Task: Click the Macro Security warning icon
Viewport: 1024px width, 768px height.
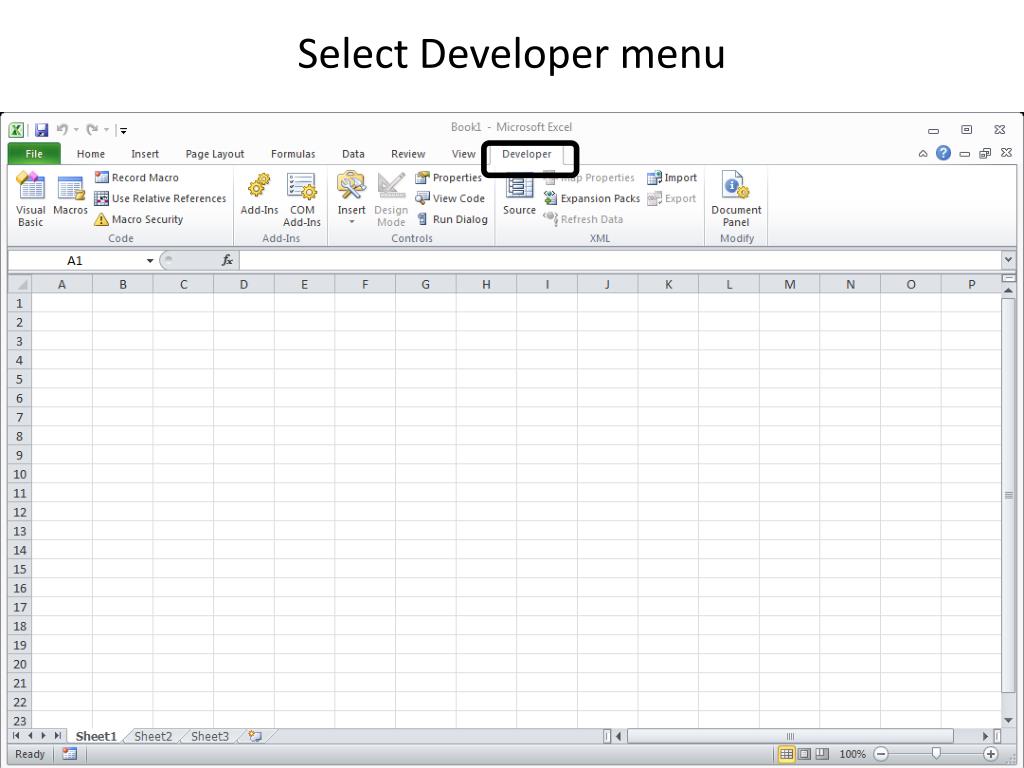Action: point(102,220)
